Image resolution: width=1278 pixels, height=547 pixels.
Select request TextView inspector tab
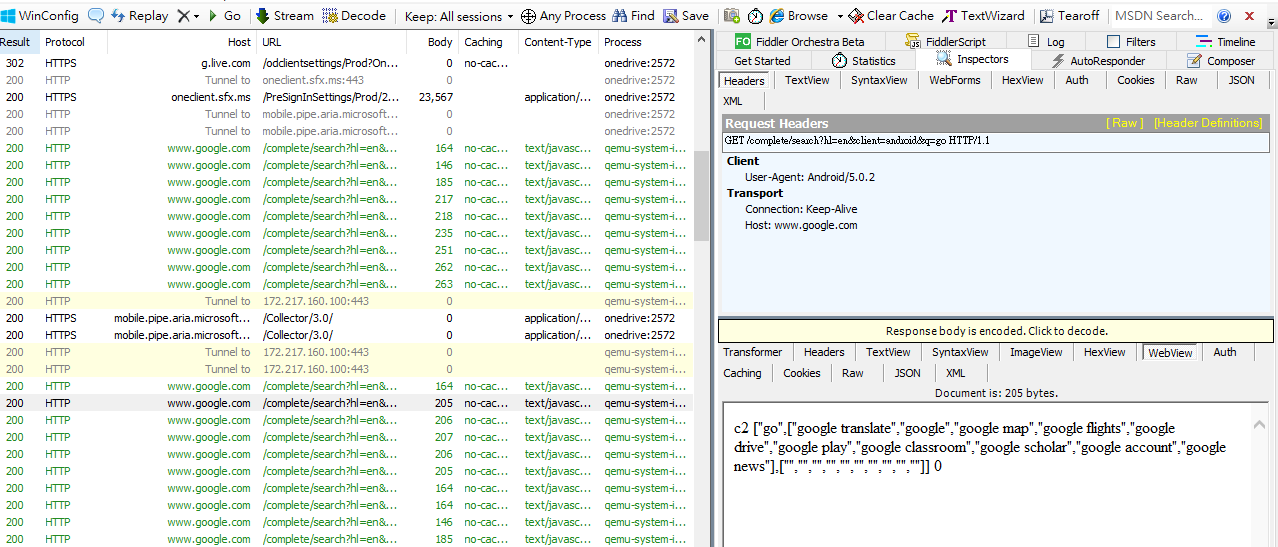tap(807, 80)
